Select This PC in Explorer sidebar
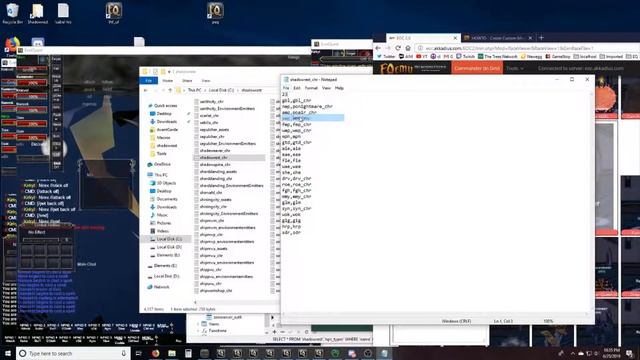 (x=161, y=175)
